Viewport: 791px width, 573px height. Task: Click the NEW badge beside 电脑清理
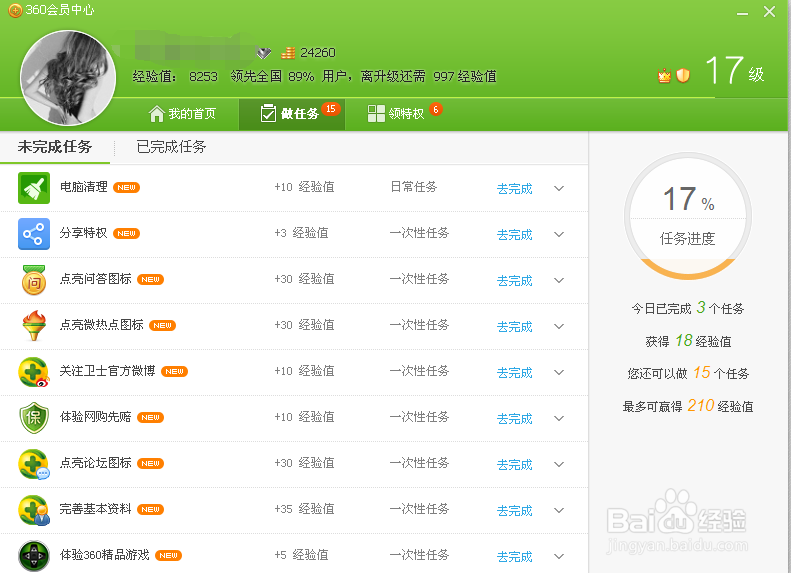point(126,188)
